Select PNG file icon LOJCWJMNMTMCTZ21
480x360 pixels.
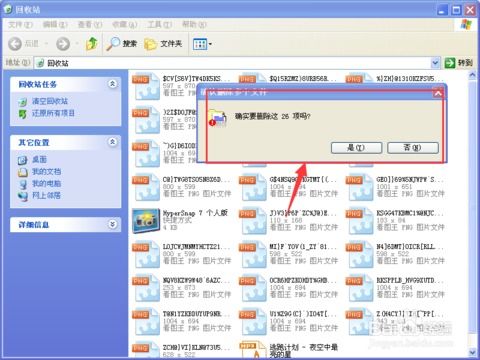point(146,255)
